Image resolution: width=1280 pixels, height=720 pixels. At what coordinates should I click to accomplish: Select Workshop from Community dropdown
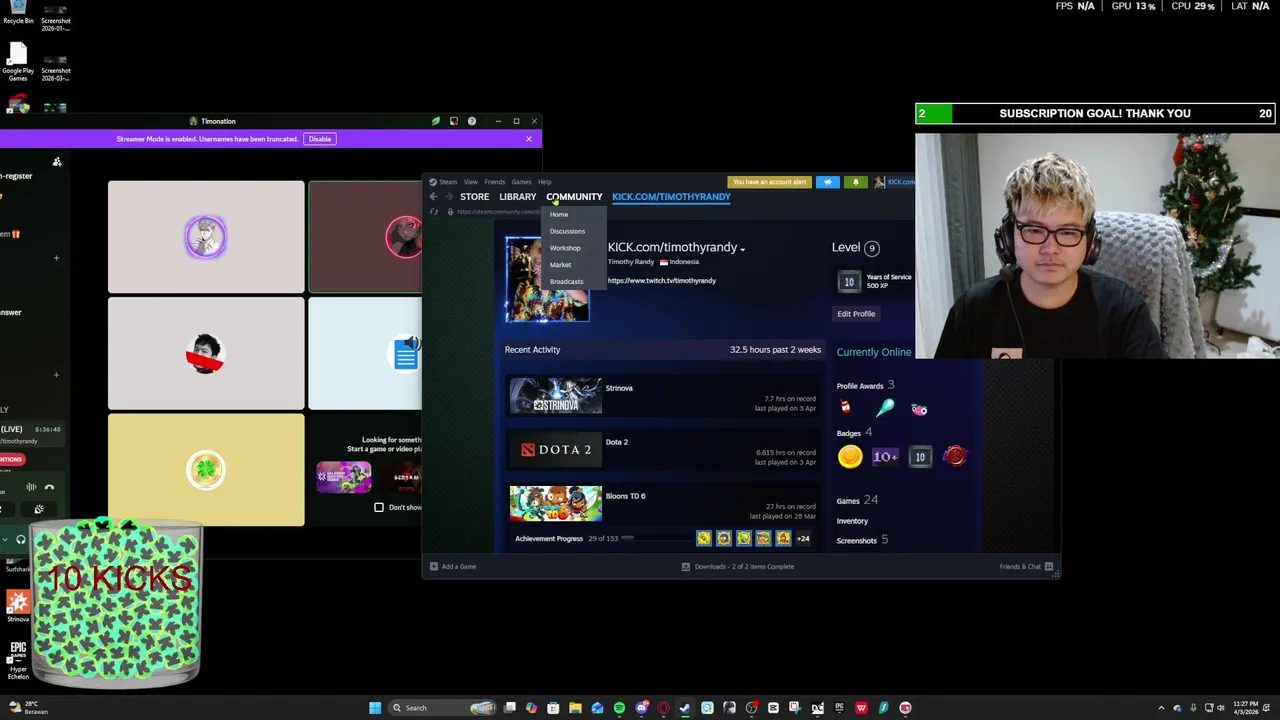click(x=565, y=248)
